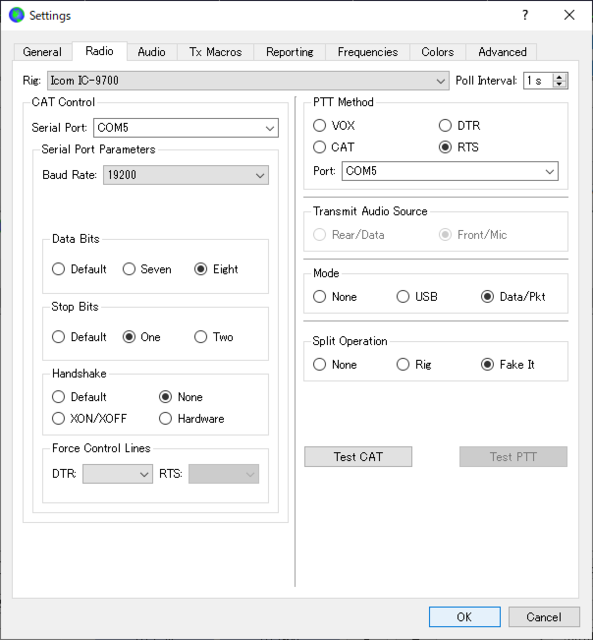Open the CAT Control Serial Port dropdown

point(186,128)
